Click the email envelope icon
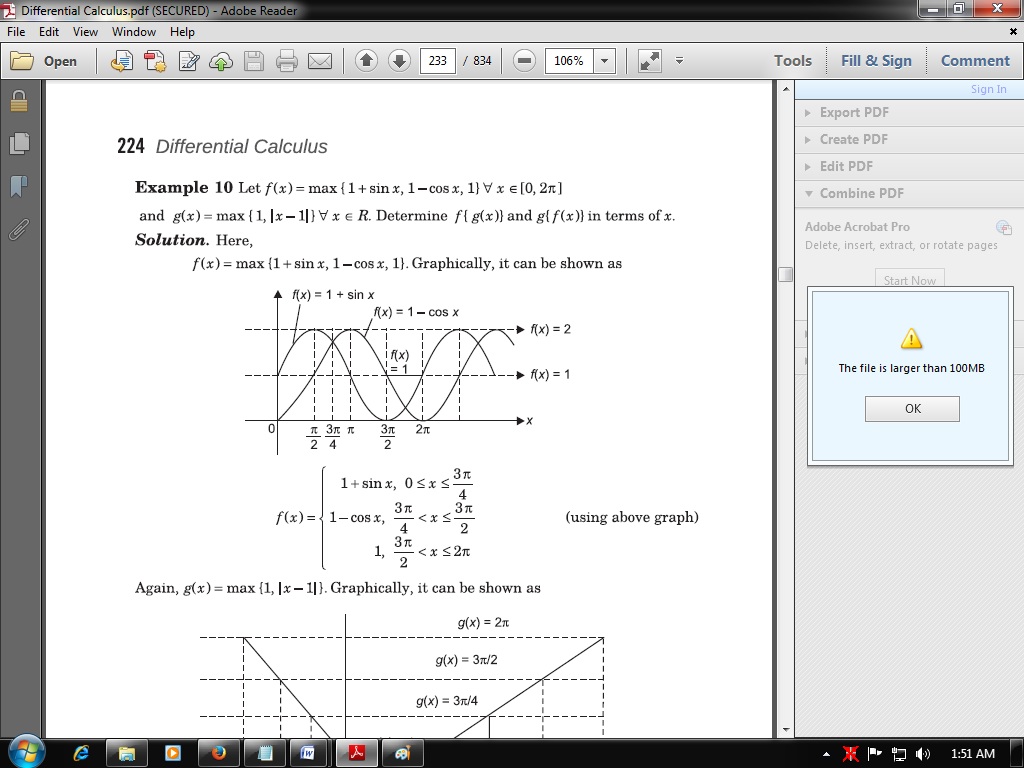This screenshot has height=768, width=1024. coord(320,61)
